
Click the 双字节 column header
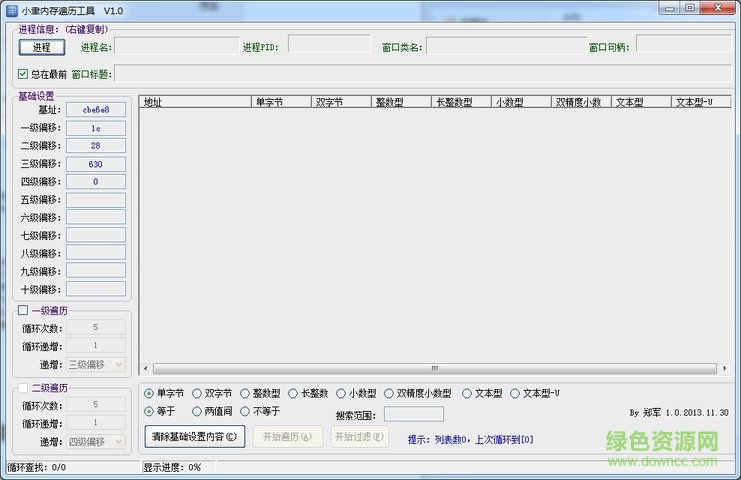[341, 102]
